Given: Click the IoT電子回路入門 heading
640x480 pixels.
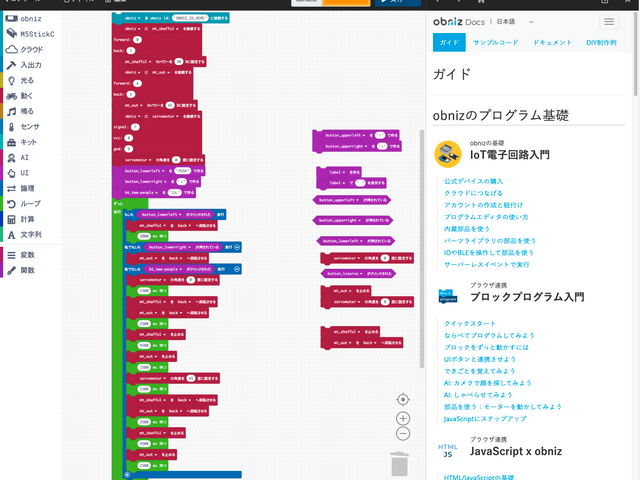Looking at the screenshot, I should pyautogui.click(x=509, y=155).
